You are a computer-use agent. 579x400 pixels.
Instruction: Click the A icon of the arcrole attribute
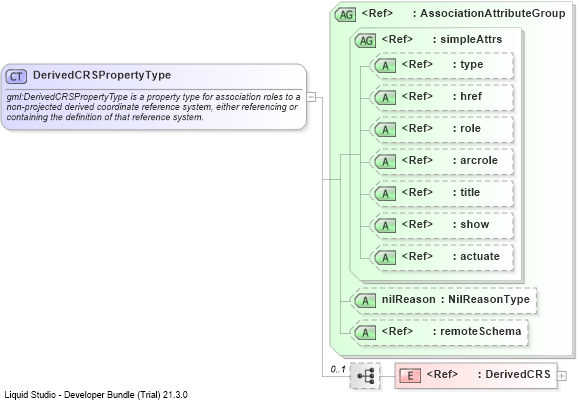pos(385,162)
